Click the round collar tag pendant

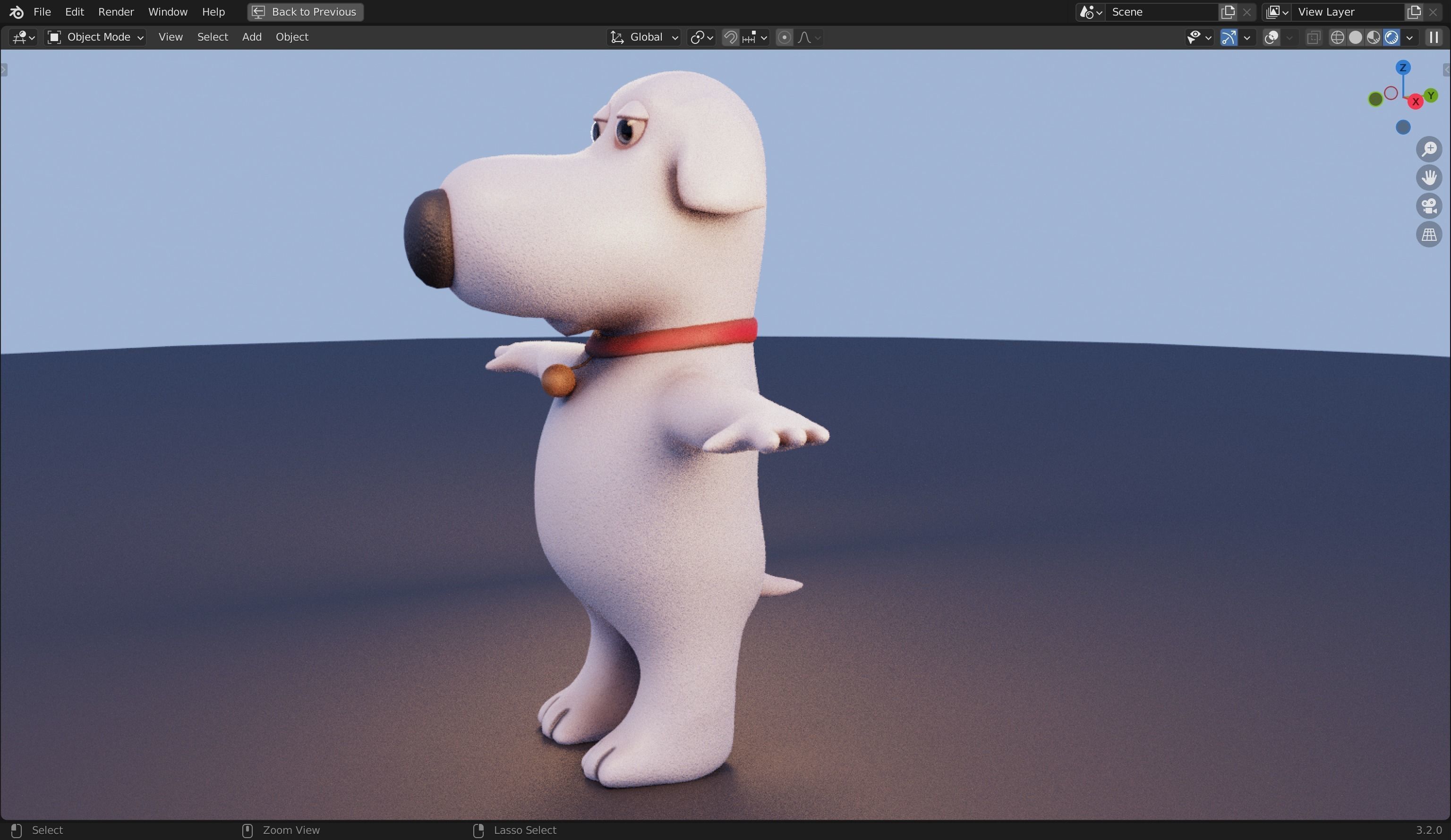(558, 381)
